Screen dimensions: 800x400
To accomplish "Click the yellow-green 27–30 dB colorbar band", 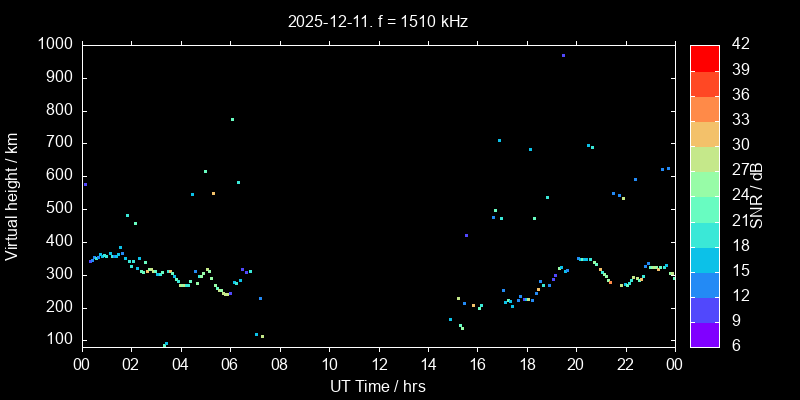I will tap(704, 159).
